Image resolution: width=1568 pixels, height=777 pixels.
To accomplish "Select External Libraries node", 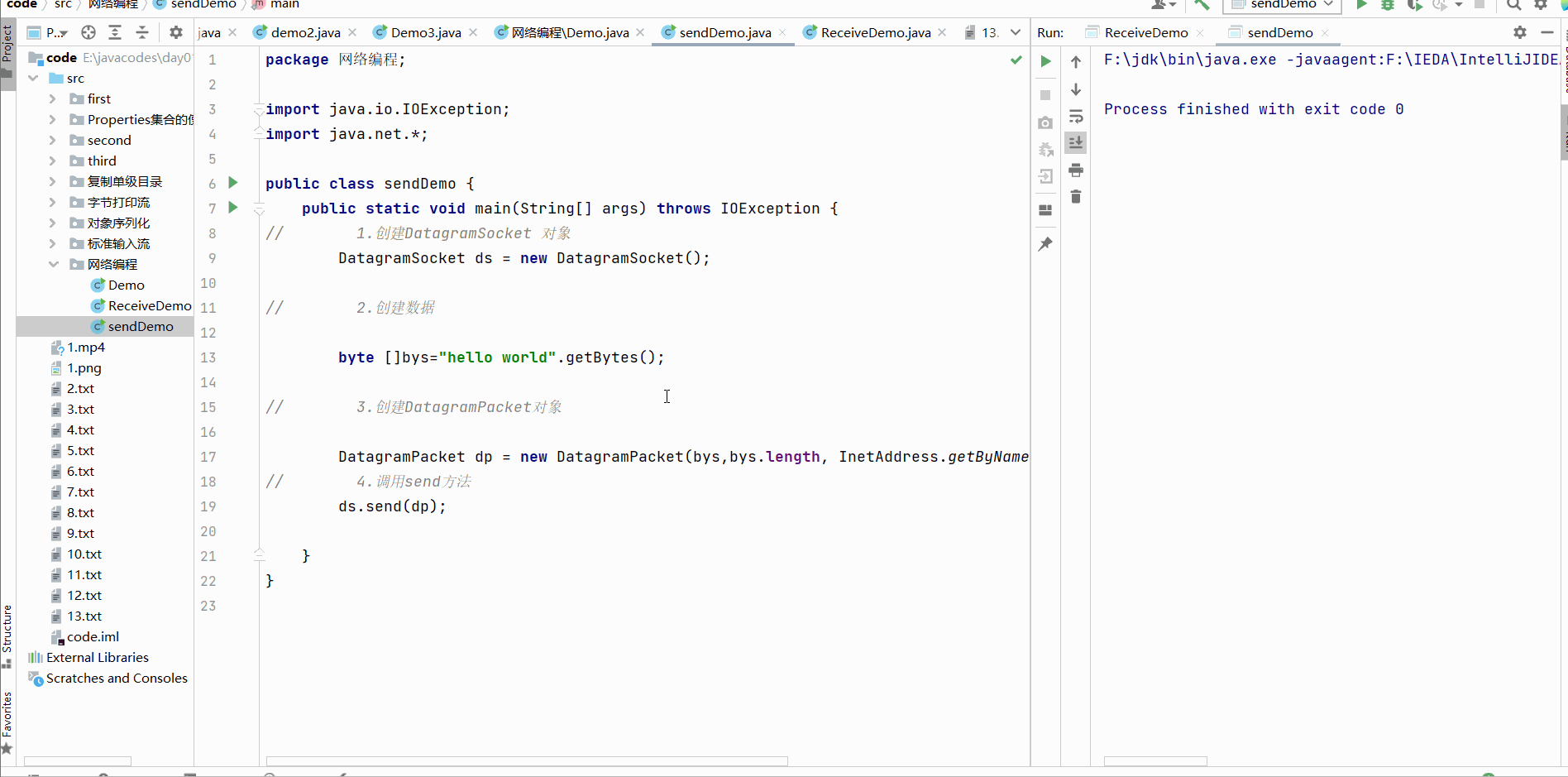I will coord(88,657).
